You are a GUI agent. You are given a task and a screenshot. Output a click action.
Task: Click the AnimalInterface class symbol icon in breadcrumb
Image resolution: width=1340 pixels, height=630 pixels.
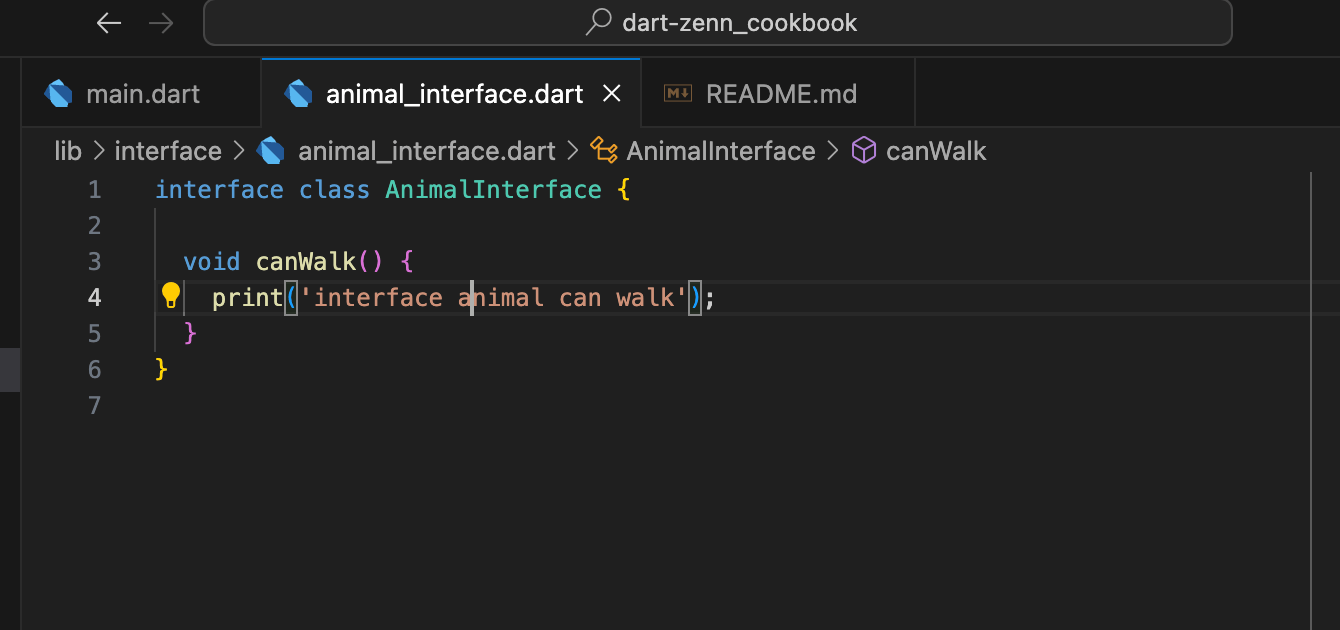tap(604, 151)
